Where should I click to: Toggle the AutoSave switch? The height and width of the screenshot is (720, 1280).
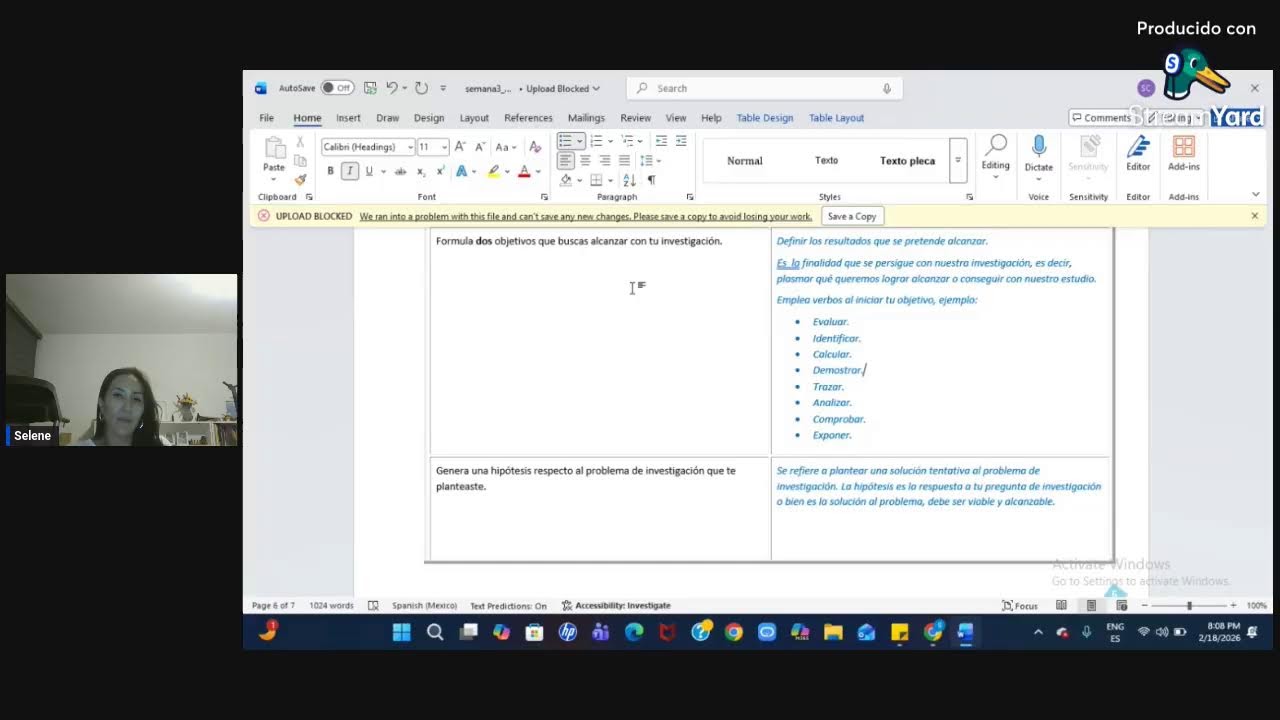pyautogui.click(x=337, y=88)
